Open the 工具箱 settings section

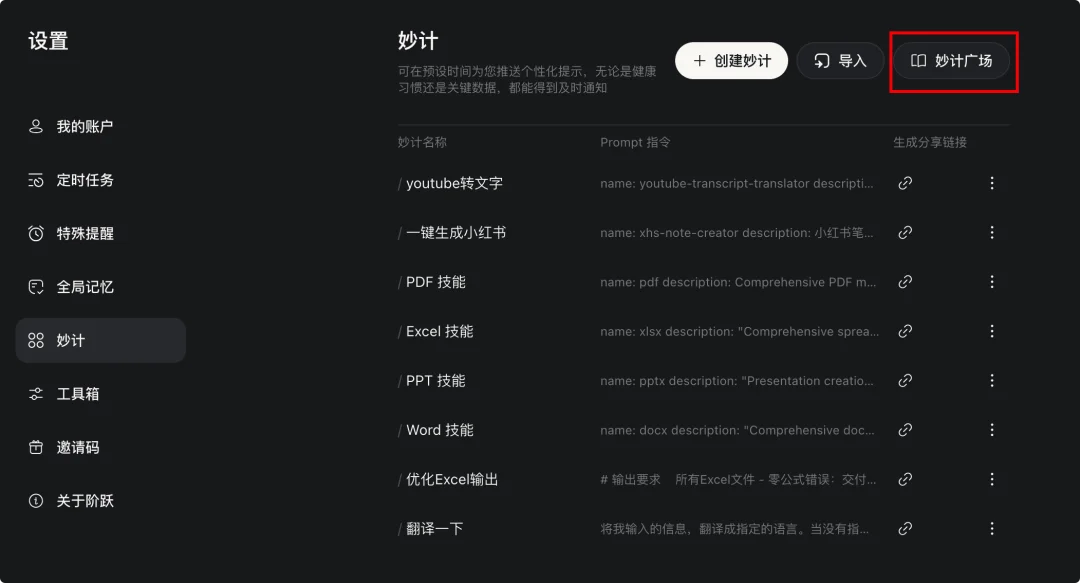(x=83, y=394)
